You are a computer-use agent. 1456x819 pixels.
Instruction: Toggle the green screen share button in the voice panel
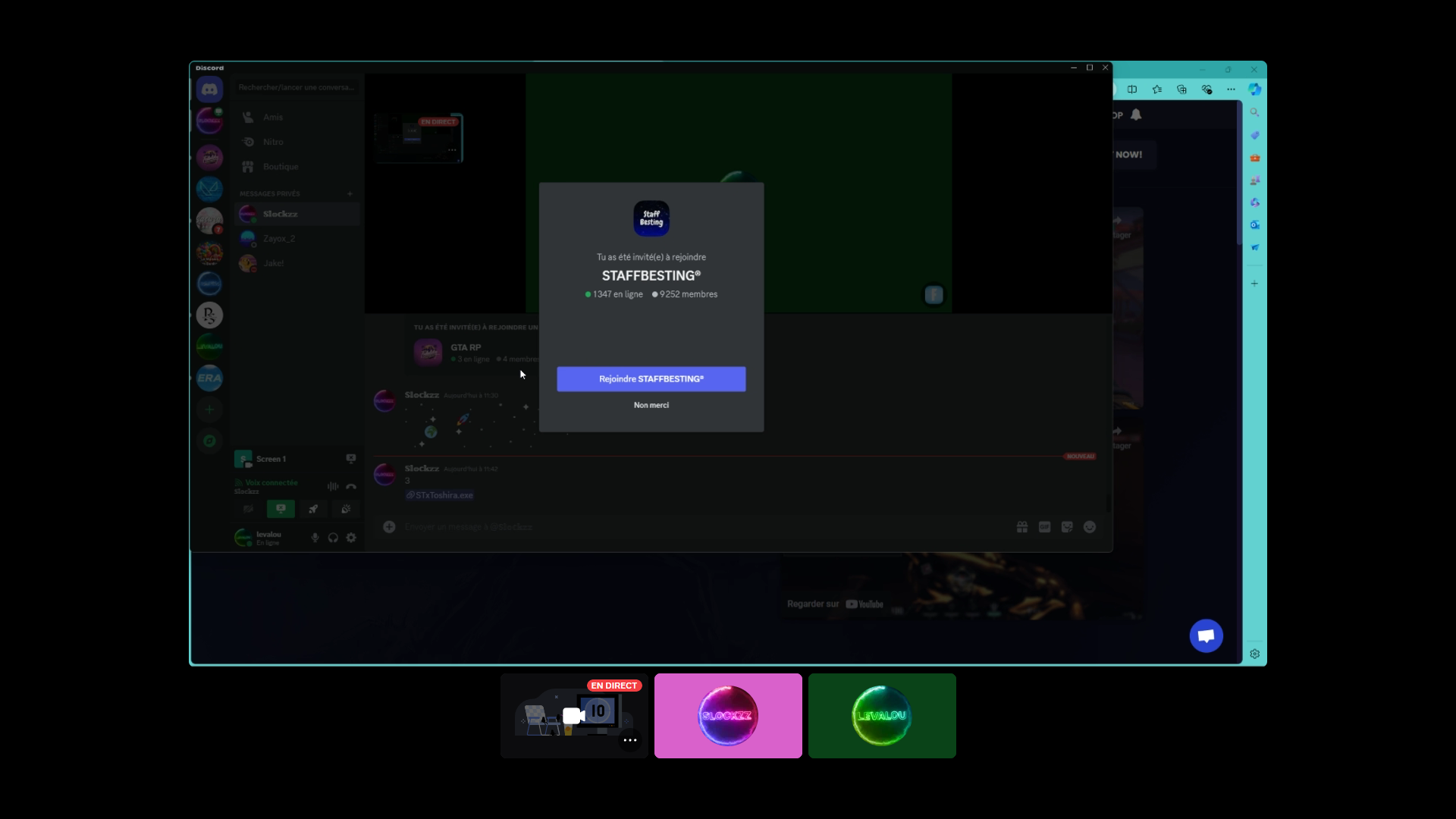[x=281, y=509]
